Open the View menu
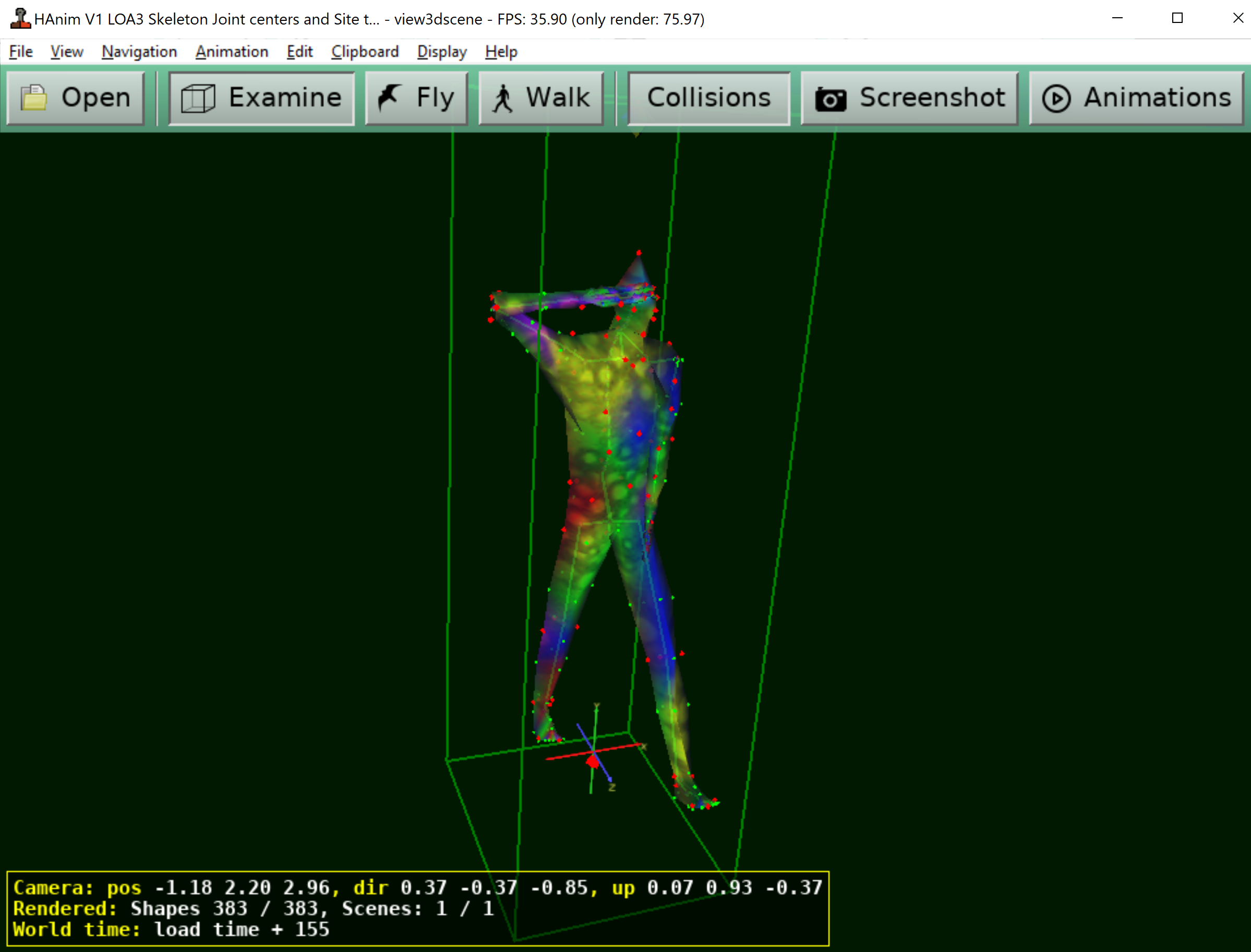The image size is (1251, 952). click(x=66, y=52)
